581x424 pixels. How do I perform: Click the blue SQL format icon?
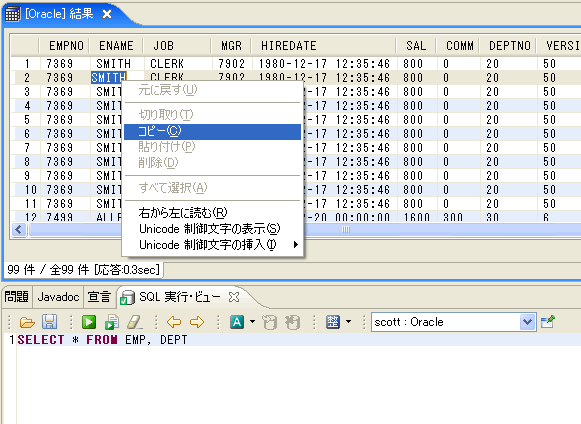[333, 322]
